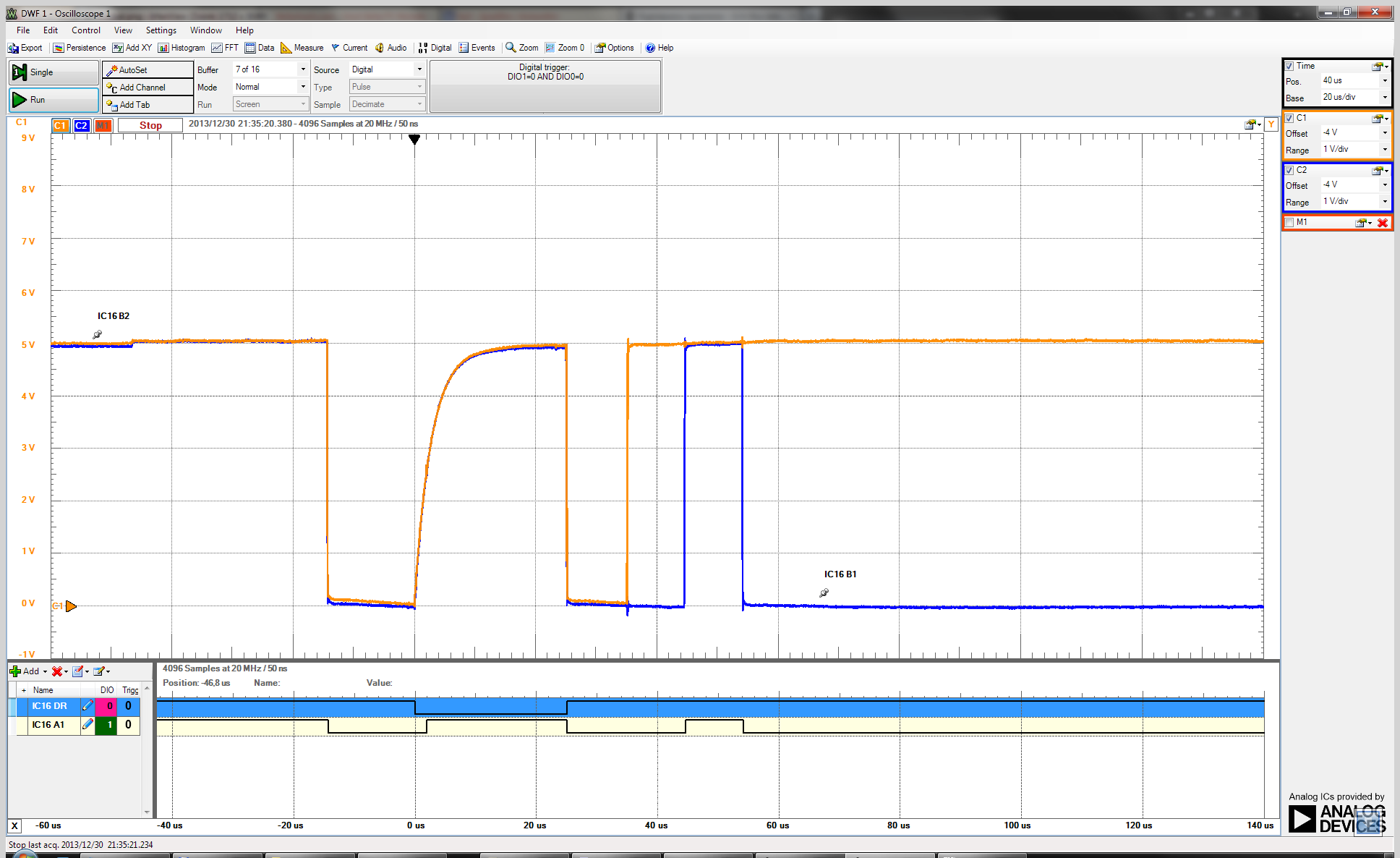The height and width of the screenshot is (858, 1400).
Task: Open the Time Pos. dropdown (40 us)
Action: tap(1354, 80)
